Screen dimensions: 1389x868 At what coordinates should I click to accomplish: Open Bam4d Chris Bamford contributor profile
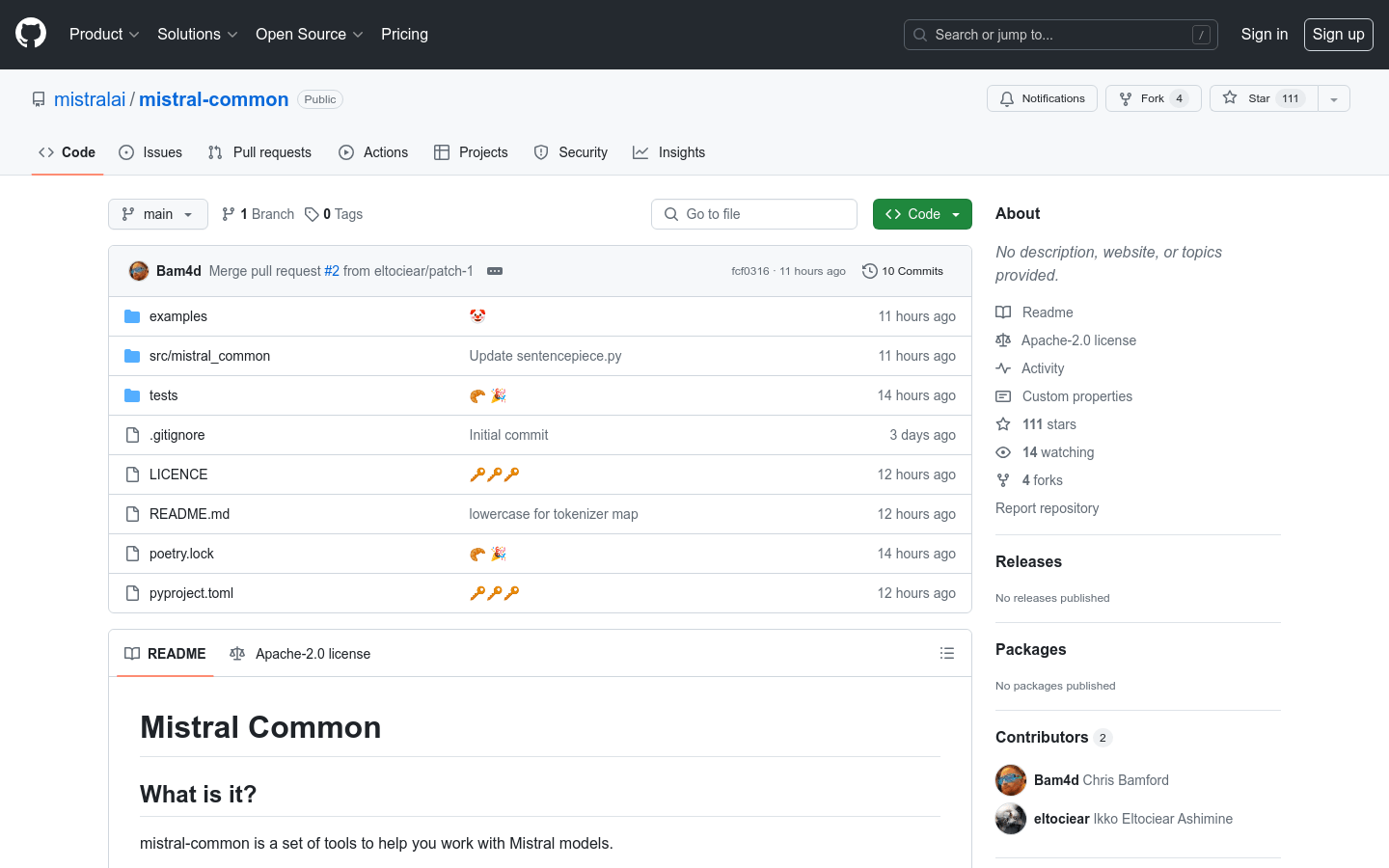1101,780
